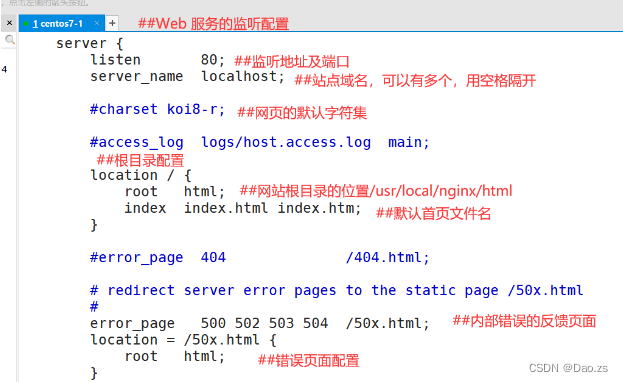Close the left side panel
This screenshot has height=382, width=623.
click(x=9, y=23)
